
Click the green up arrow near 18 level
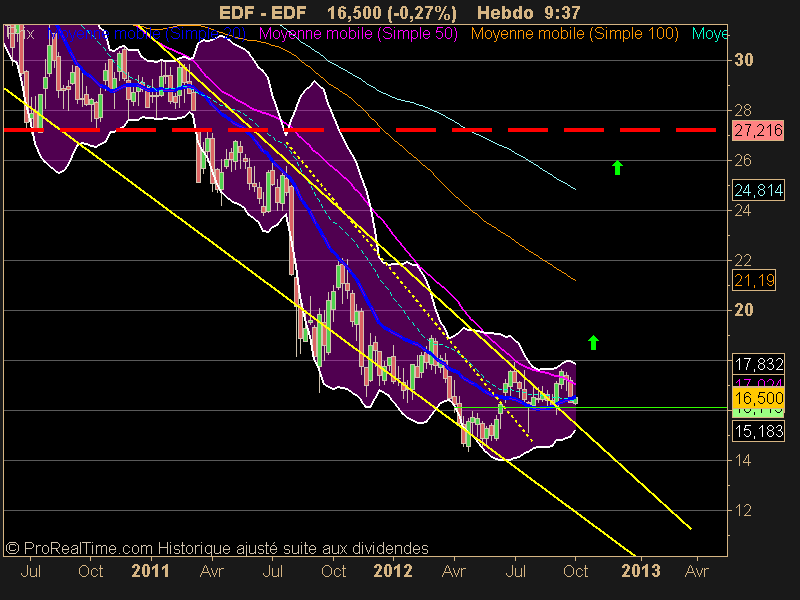pos(593,342)
